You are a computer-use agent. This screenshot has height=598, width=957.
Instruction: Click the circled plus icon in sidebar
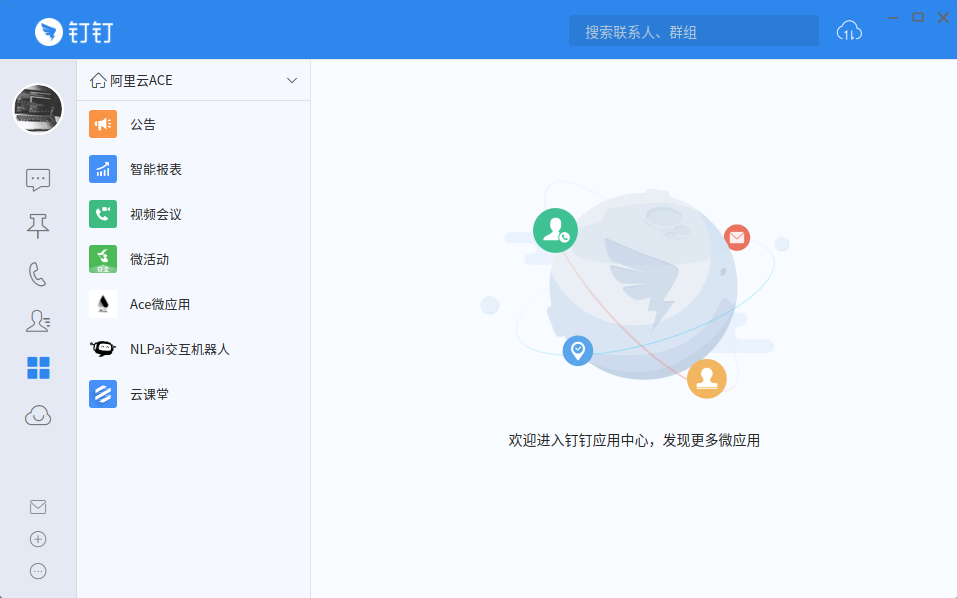pos(38,539)
